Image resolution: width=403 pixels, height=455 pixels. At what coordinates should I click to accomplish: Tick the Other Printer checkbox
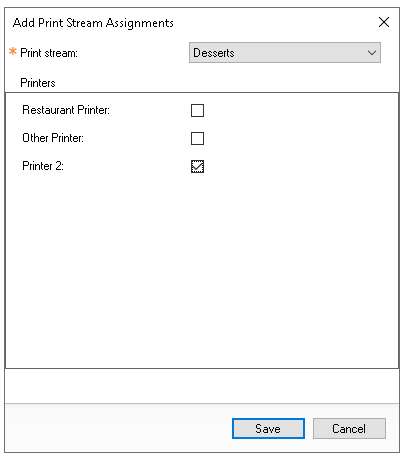coord(197,138)
